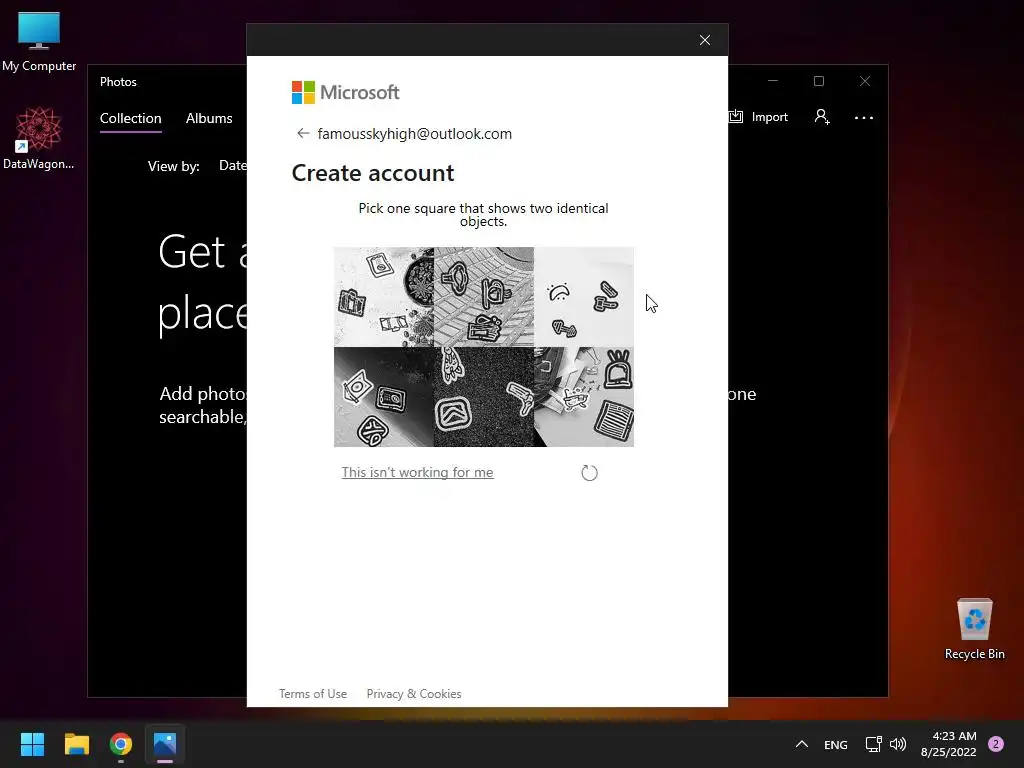
Task: Select the top-right captcha square
Action: coord(584,297)
